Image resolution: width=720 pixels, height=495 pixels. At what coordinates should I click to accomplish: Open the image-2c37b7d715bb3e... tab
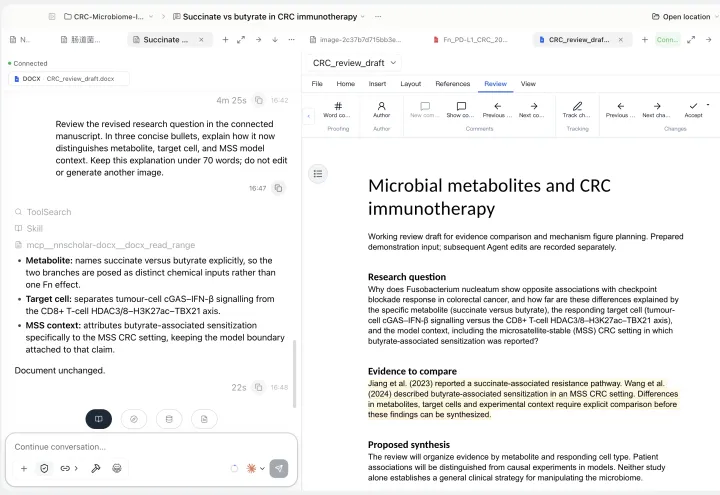pyautogui.click(x=355, y=39)
